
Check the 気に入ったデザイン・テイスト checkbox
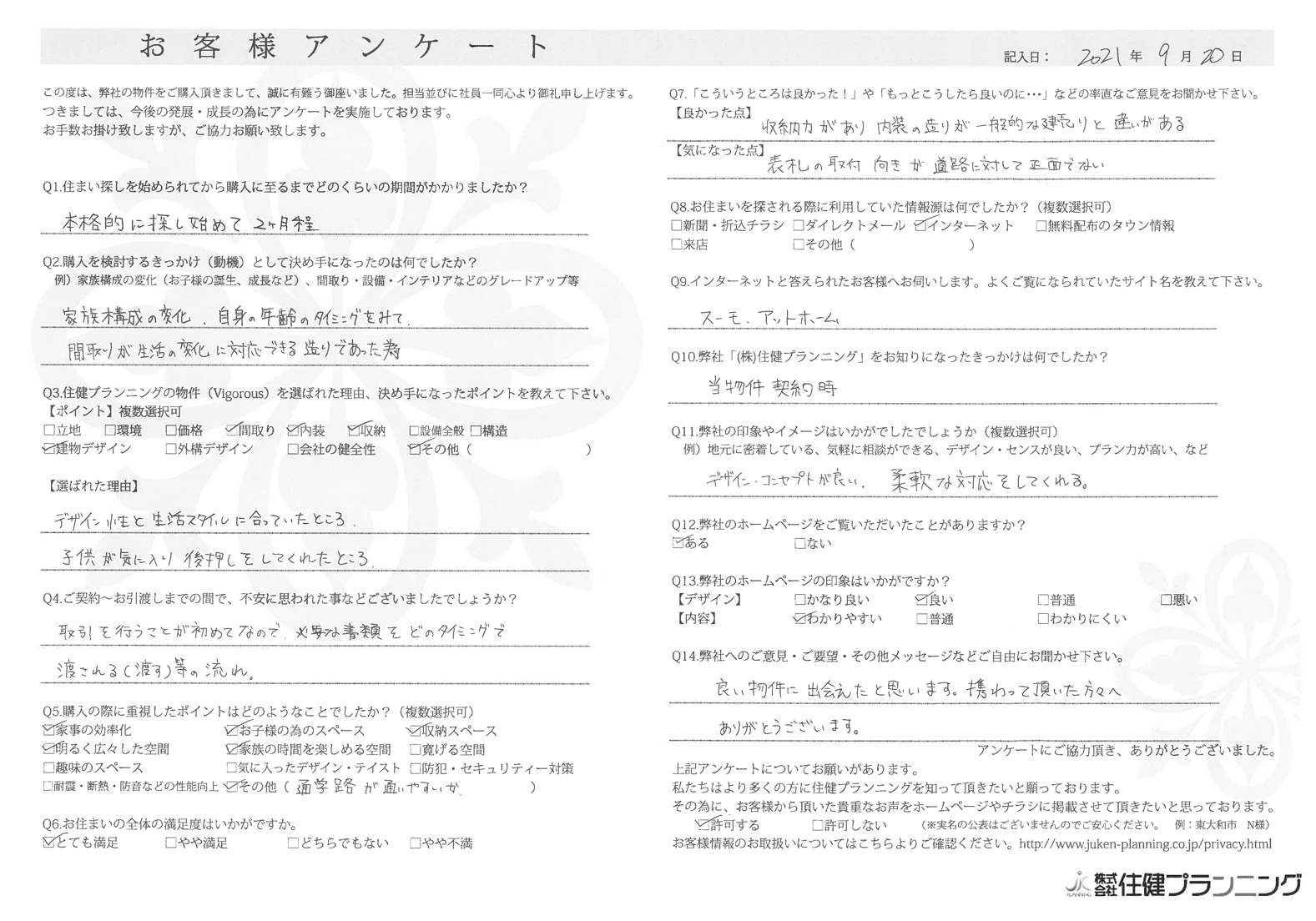tap(232, 768)
